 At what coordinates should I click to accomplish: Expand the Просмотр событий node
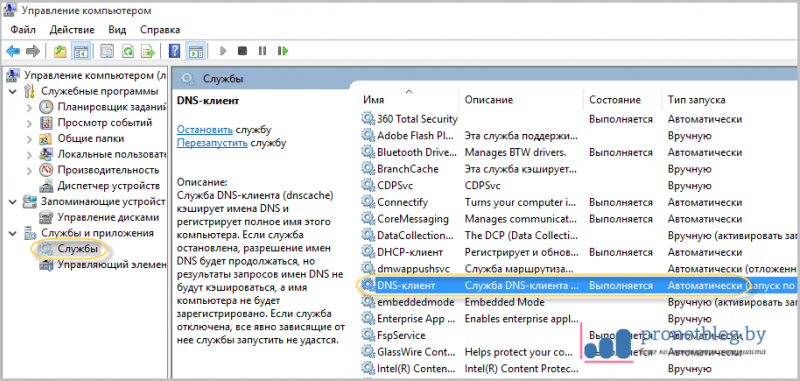pos(29,123)
